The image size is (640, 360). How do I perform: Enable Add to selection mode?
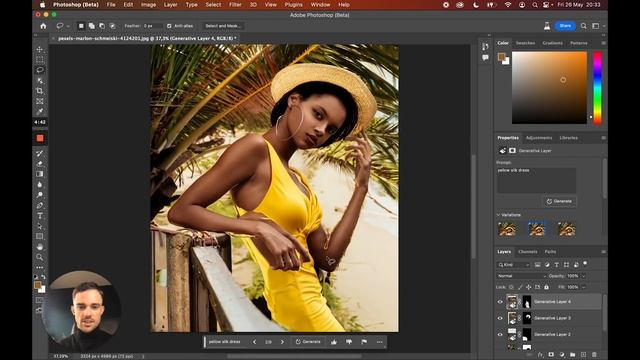click(x=91, y=26)
